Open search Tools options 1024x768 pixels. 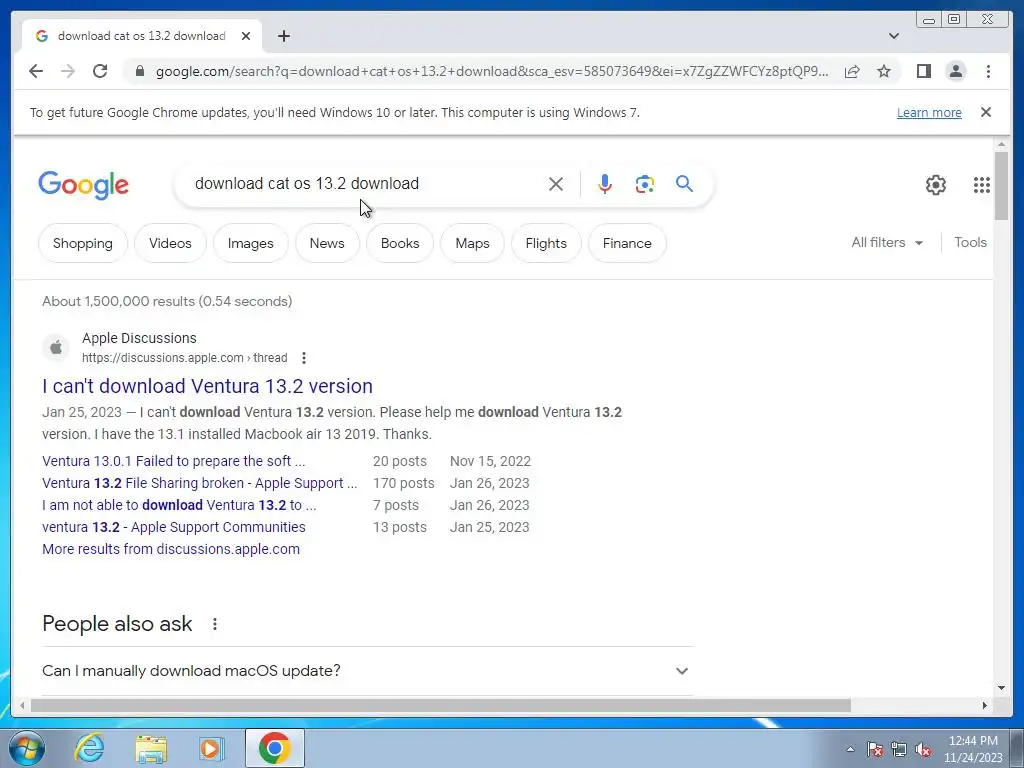(970, 242)
